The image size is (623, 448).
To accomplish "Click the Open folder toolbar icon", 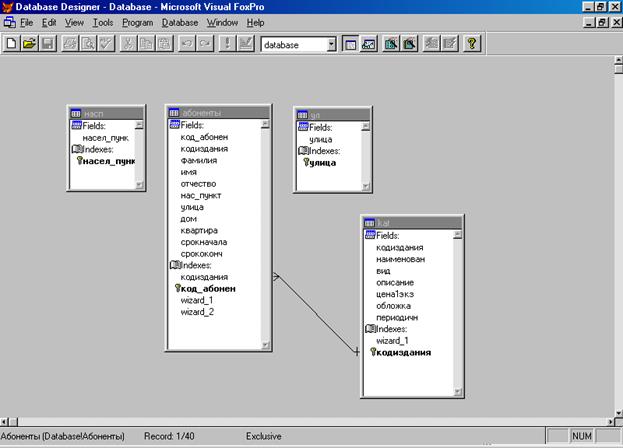I will point(29,44).
